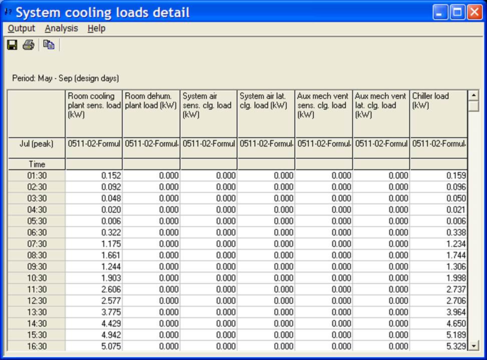
Task: Click the Print icon in toolbar
Action: (x=29, y=45)
